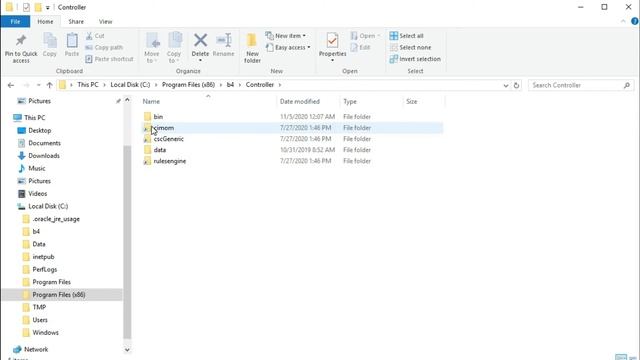Click the b4 breadcrumb in address bar

230,85
